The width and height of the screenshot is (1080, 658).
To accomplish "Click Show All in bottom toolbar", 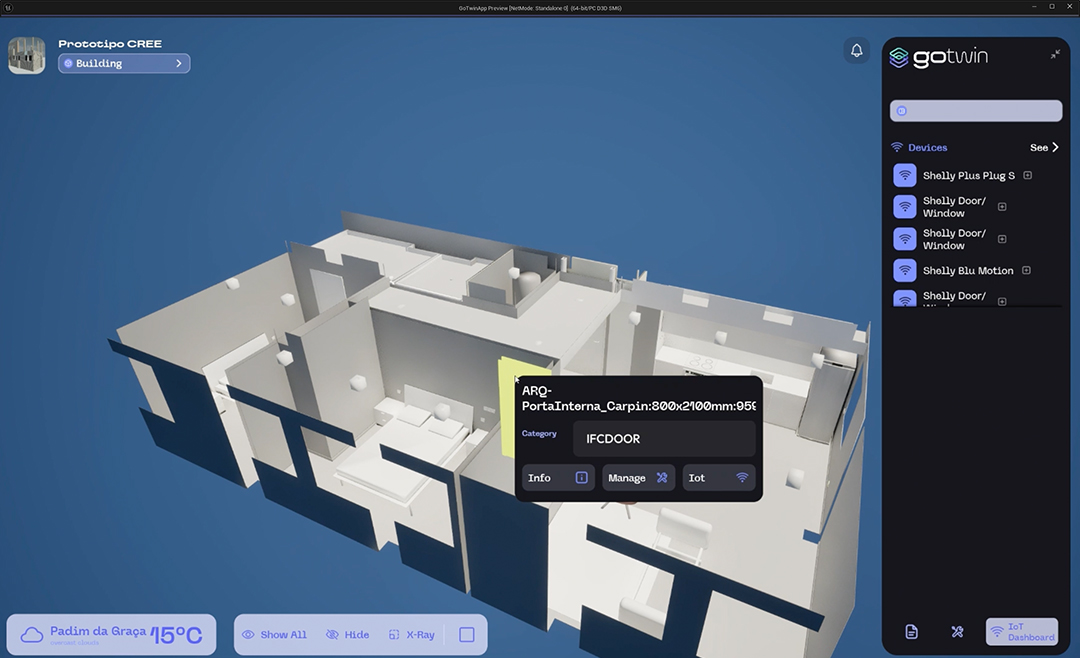I will coord(274,634).
